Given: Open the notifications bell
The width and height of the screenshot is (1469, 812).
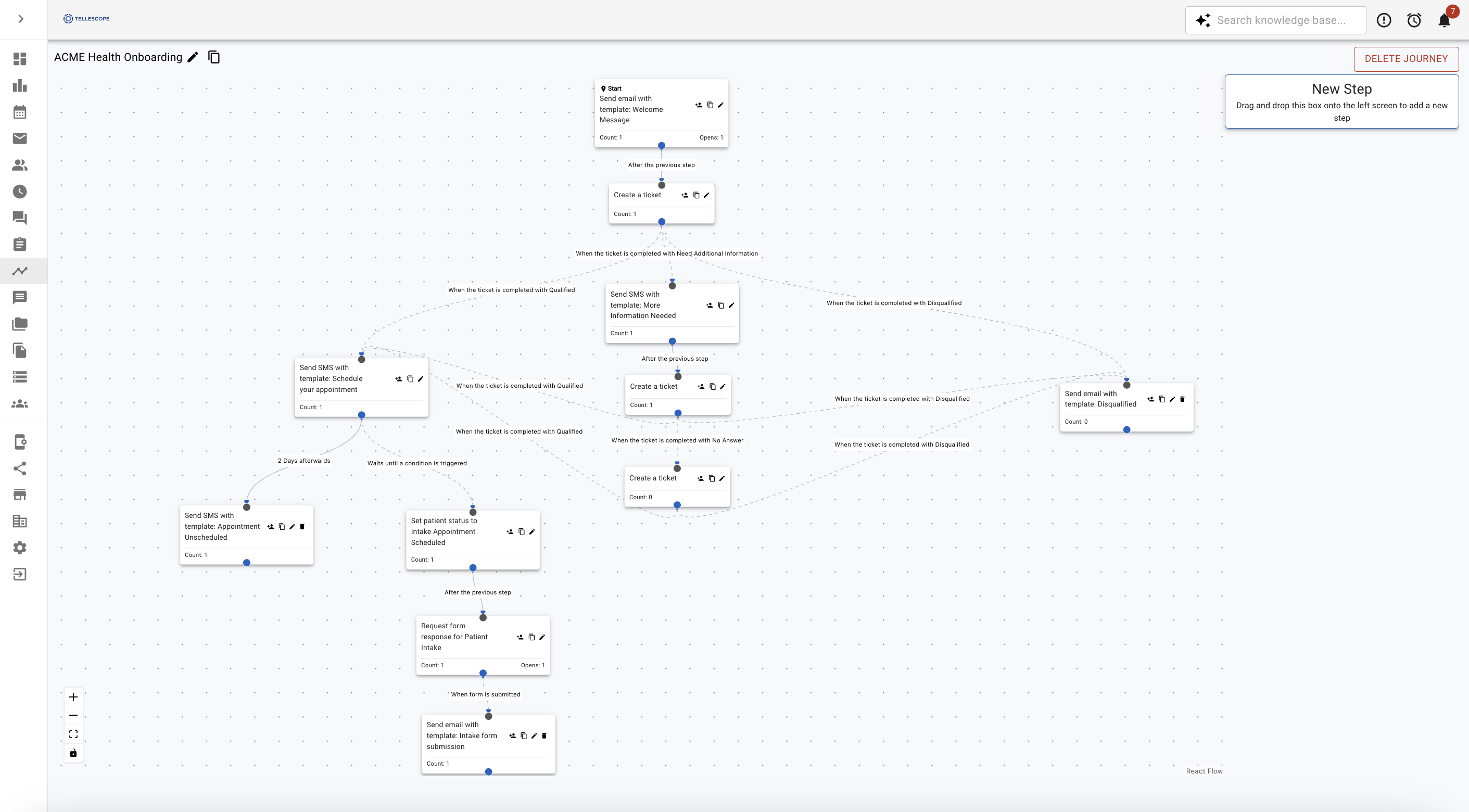Looking at the screenshot, I should 1444,20.
